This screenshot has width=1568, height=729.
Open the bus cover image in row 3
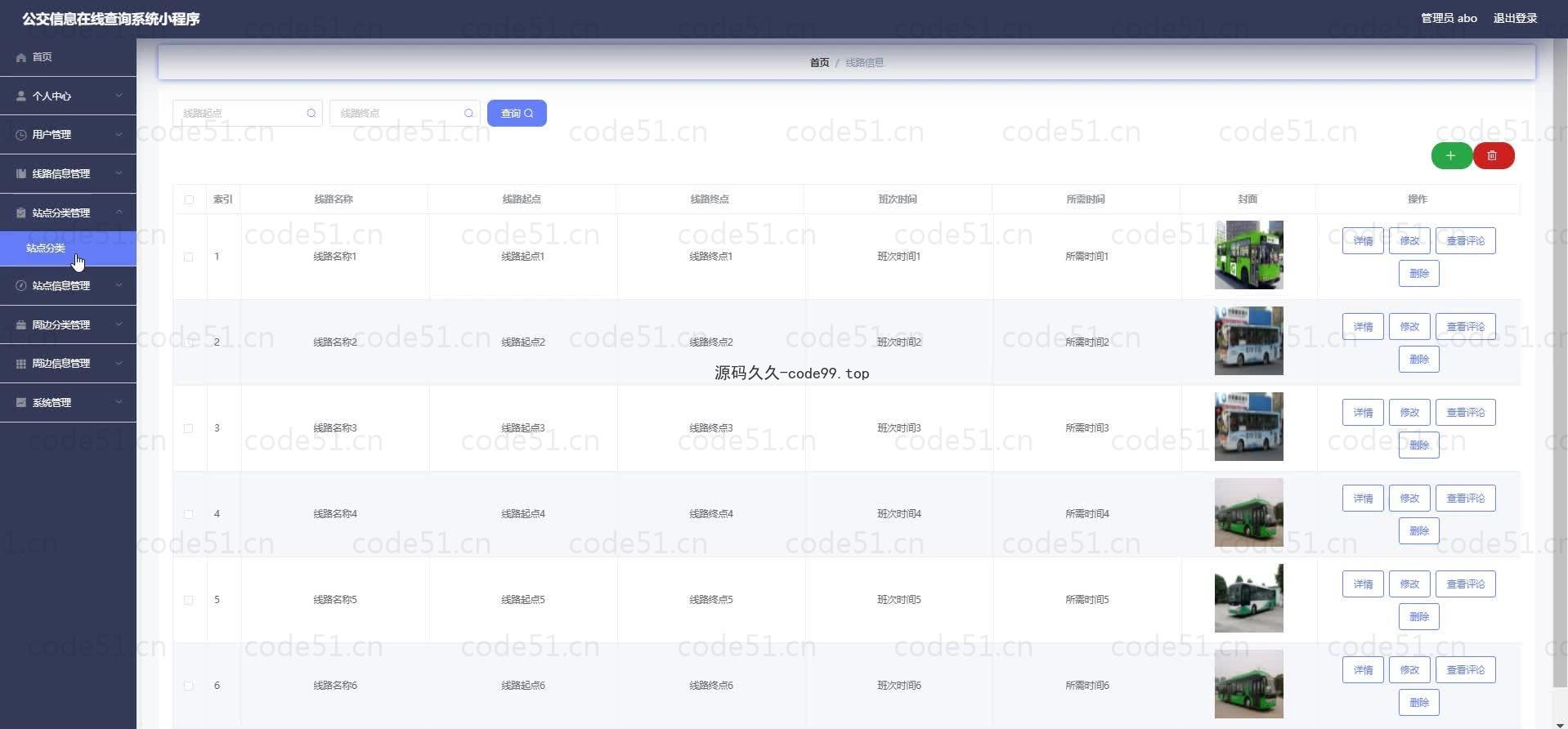(x=1248, y=427)
